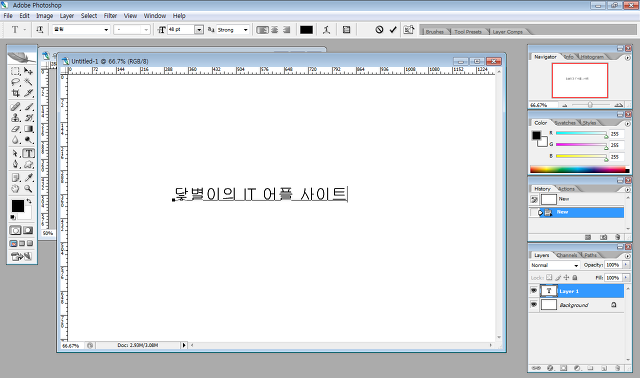Viewport: 640px width, 378px height.
Task: Open the font family dropdown
Action: pos(106,30)
